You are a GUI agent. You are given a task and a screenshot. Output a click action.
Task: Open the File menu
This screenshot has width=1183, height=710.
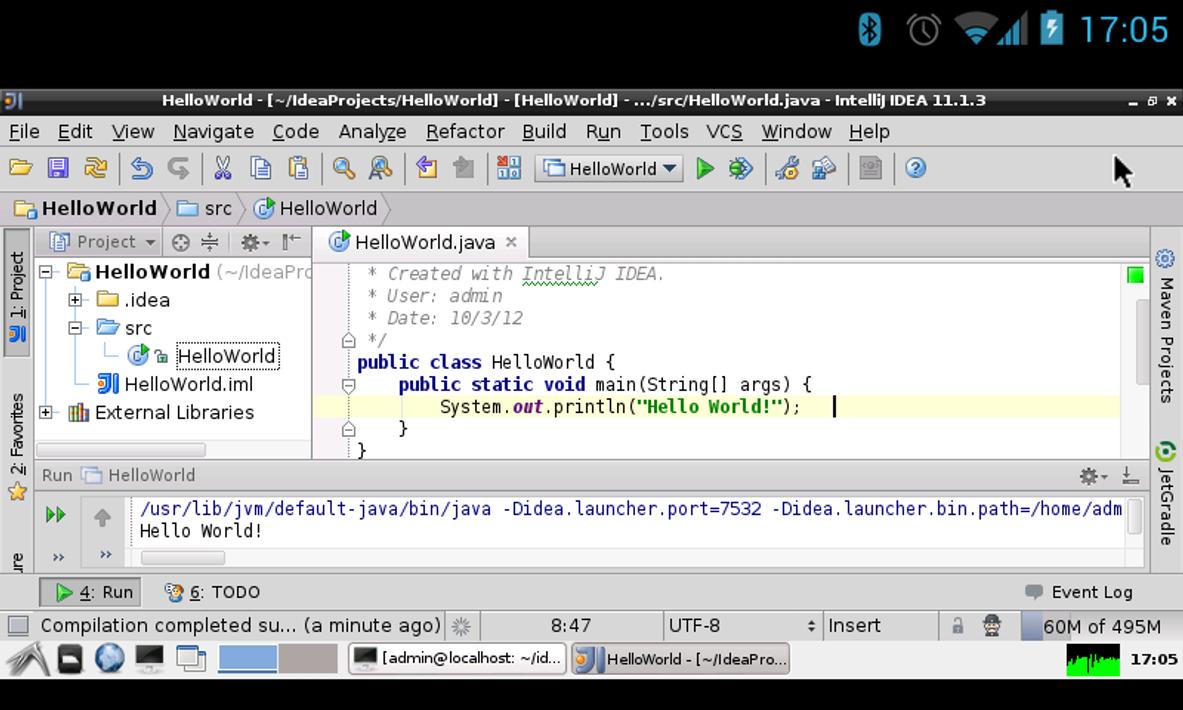click(24, 131)
